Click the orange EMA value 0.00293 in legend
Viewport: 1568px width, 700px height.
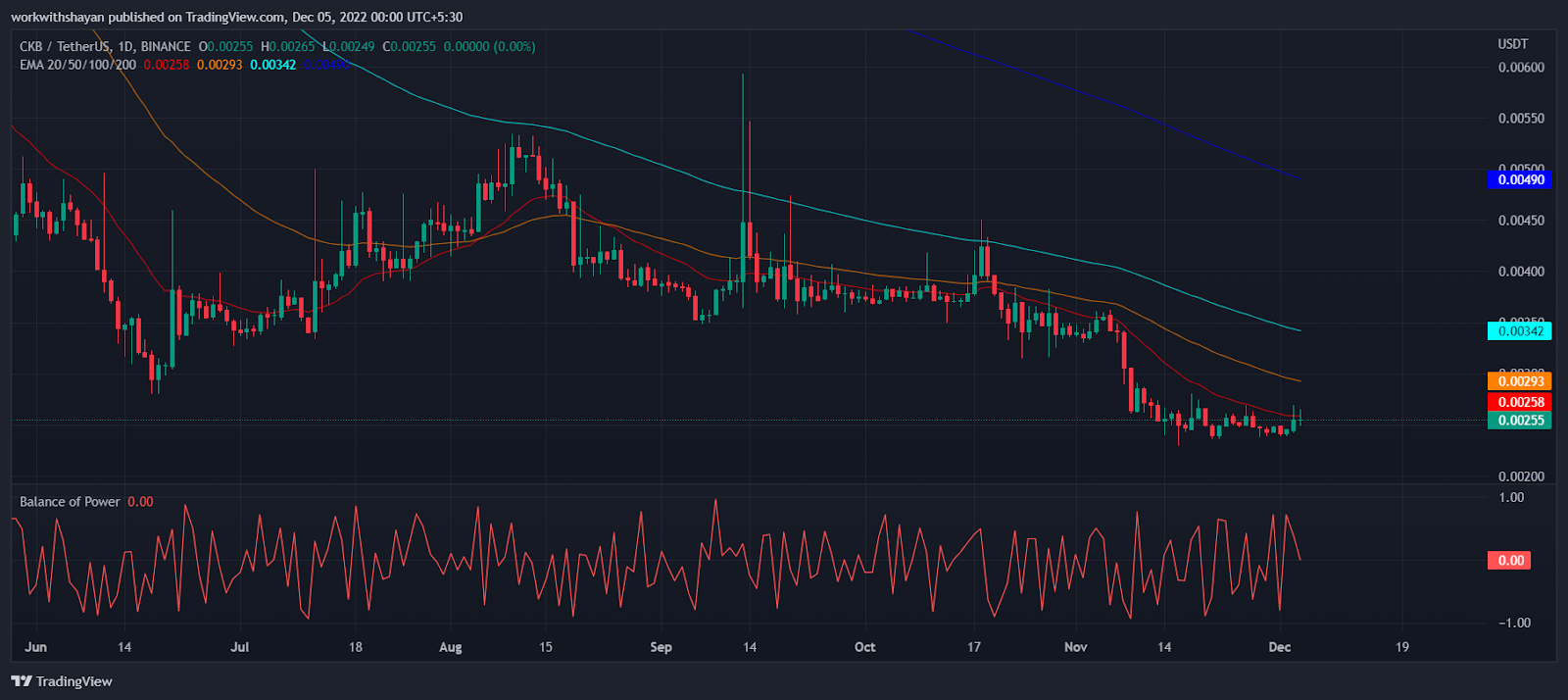(x=220, y=65)
